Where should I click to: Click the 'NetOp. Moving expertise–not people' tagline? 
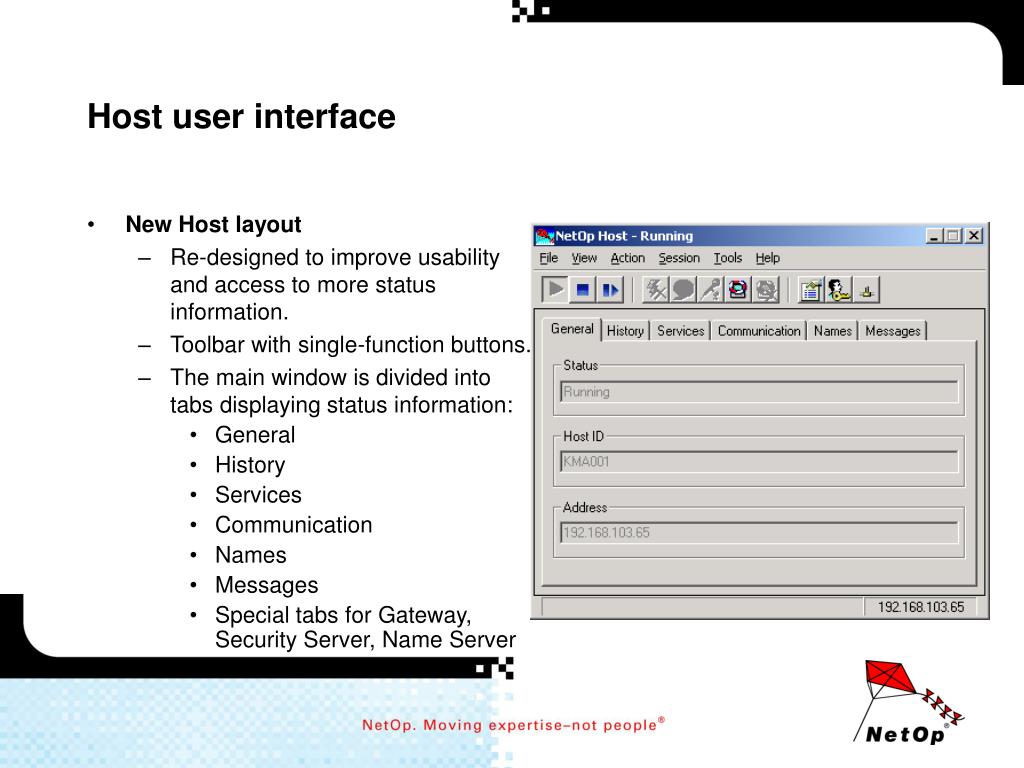pos(513,724)
